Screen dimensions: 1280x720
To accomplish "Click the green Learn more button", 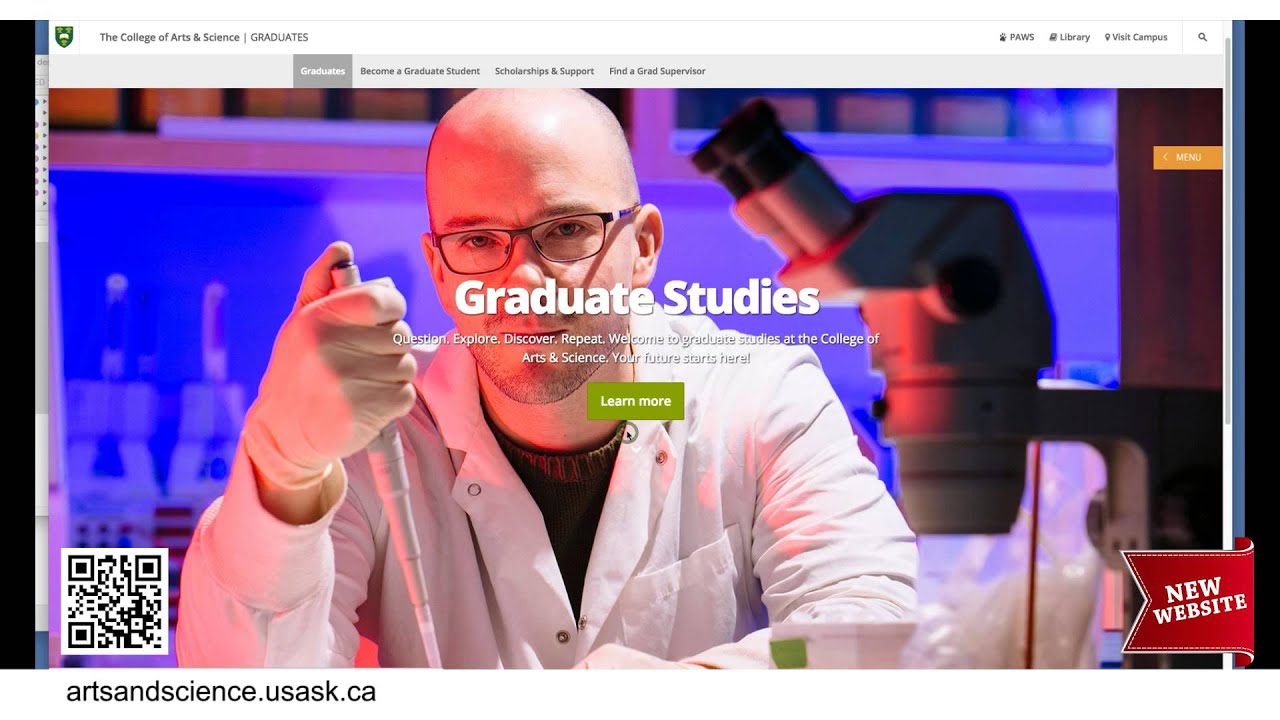I will pos(635,401).
